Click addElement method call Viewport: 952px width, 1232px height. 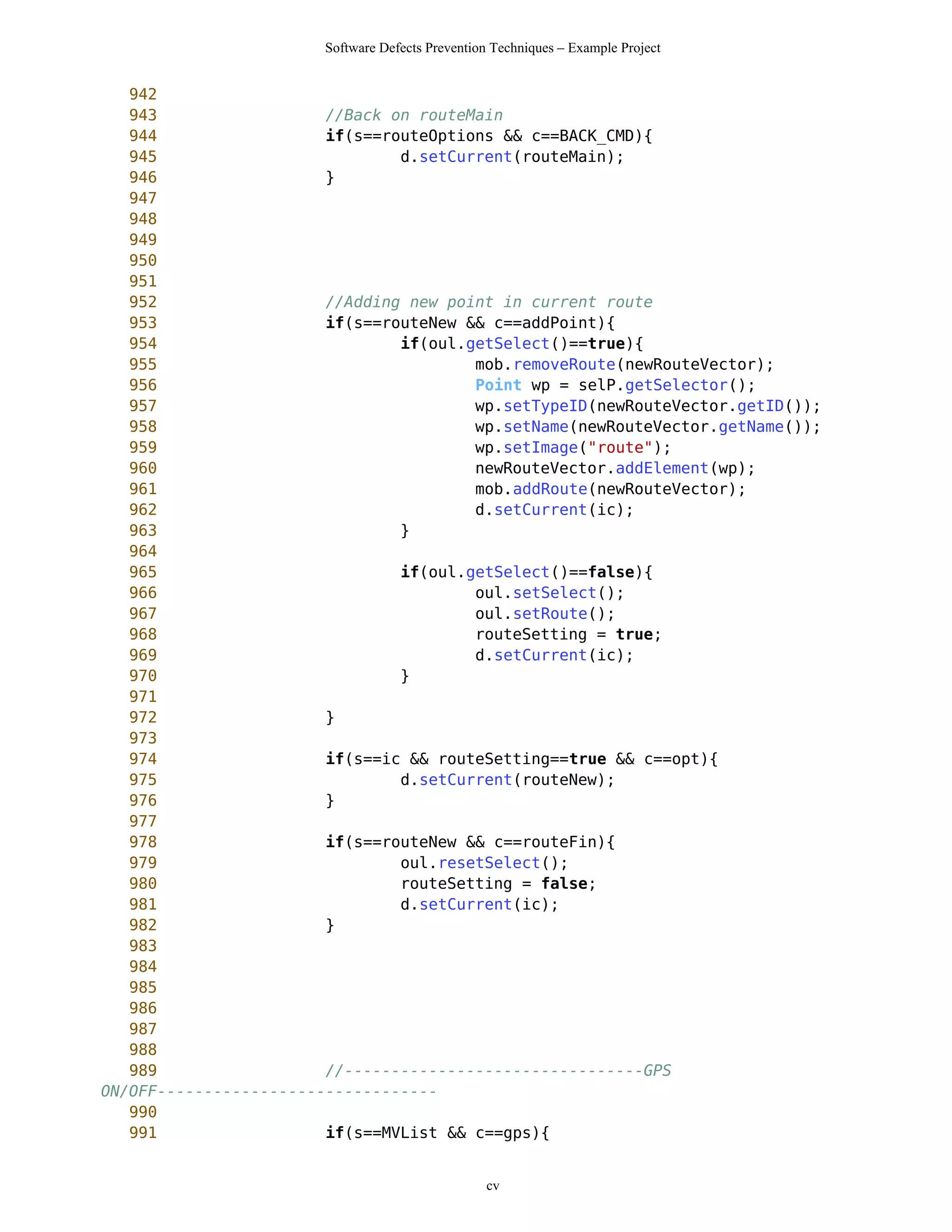pyautogui.click(x=661, y=468)
